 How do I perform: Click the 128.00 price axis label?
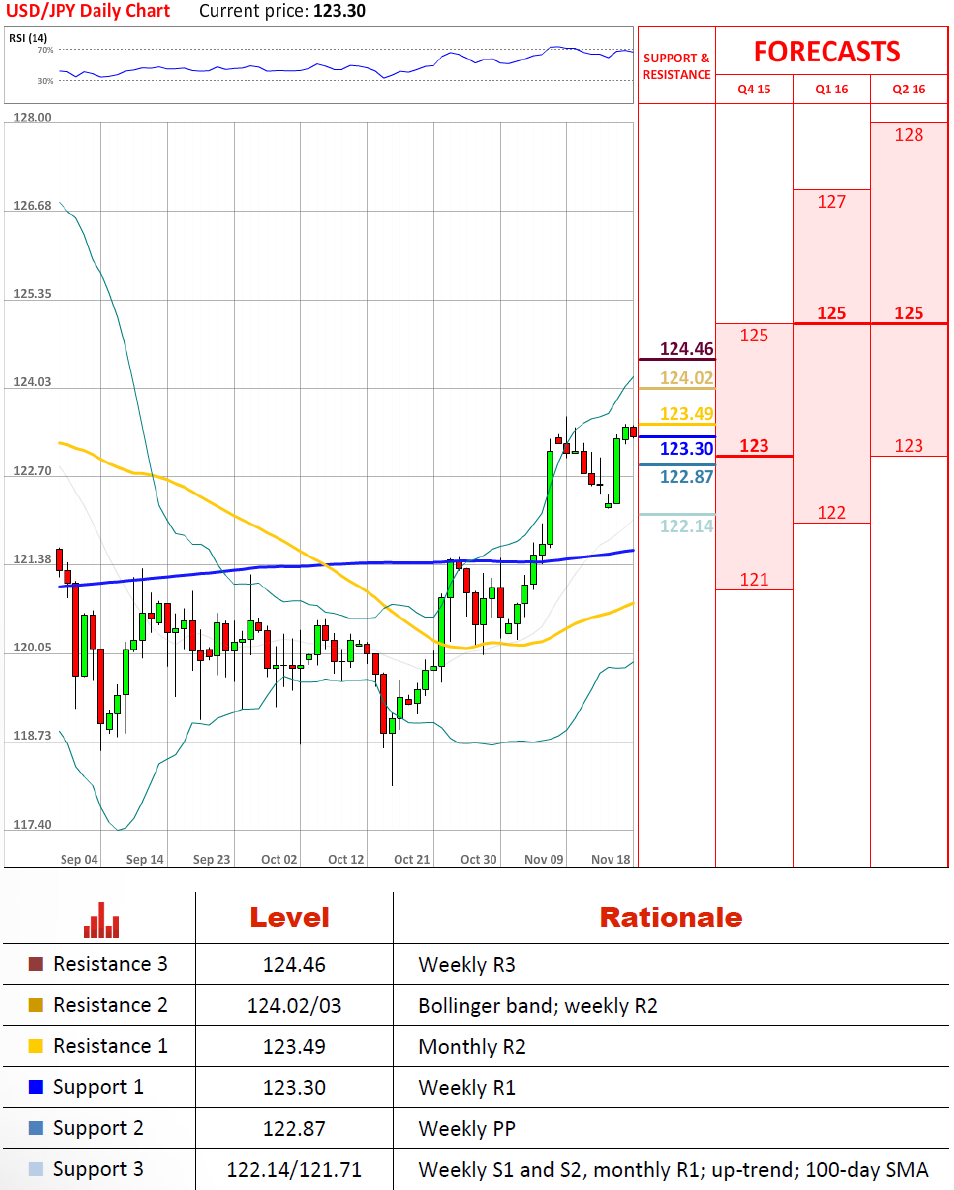click(32, 118)
